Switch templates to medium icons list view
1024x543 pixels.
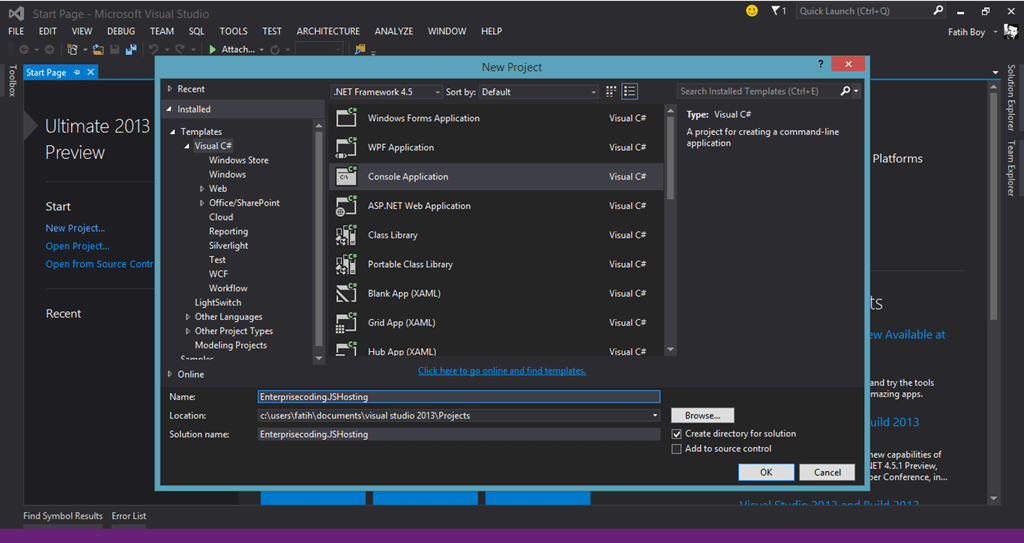(630, 91)
